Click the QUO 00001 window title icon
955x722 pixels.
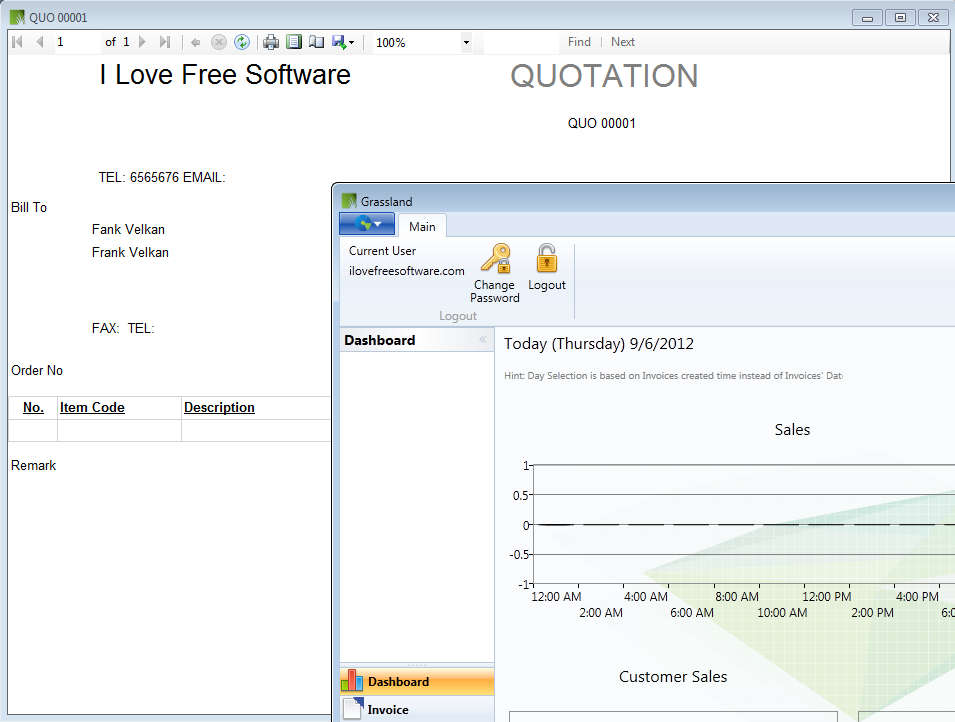[x=18, y=17]
